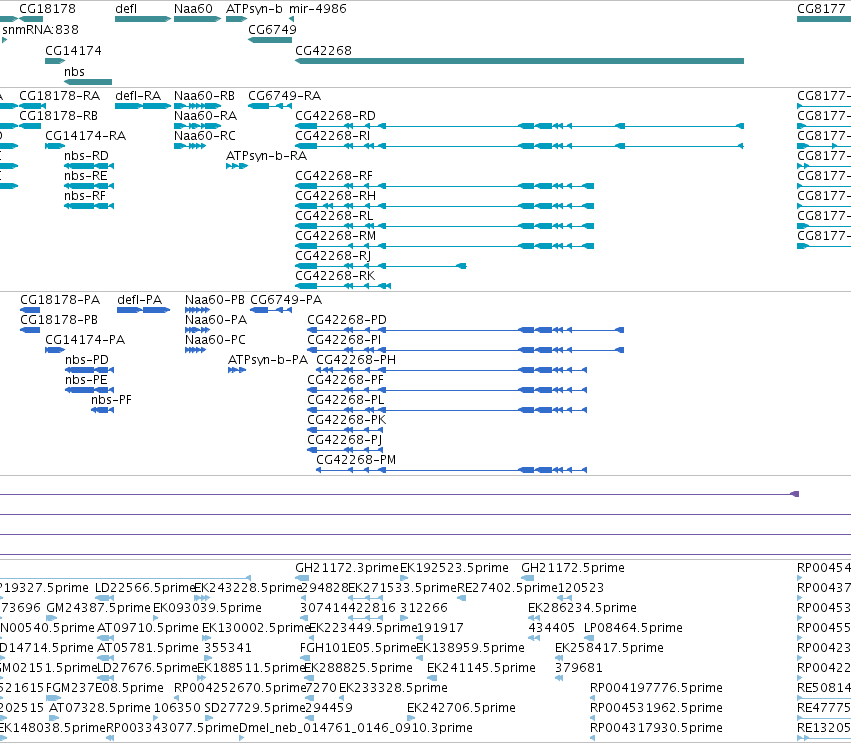Click the long CG42268 gene span bar
Viewport: 851px width, 743px height.
click(519, 61)
